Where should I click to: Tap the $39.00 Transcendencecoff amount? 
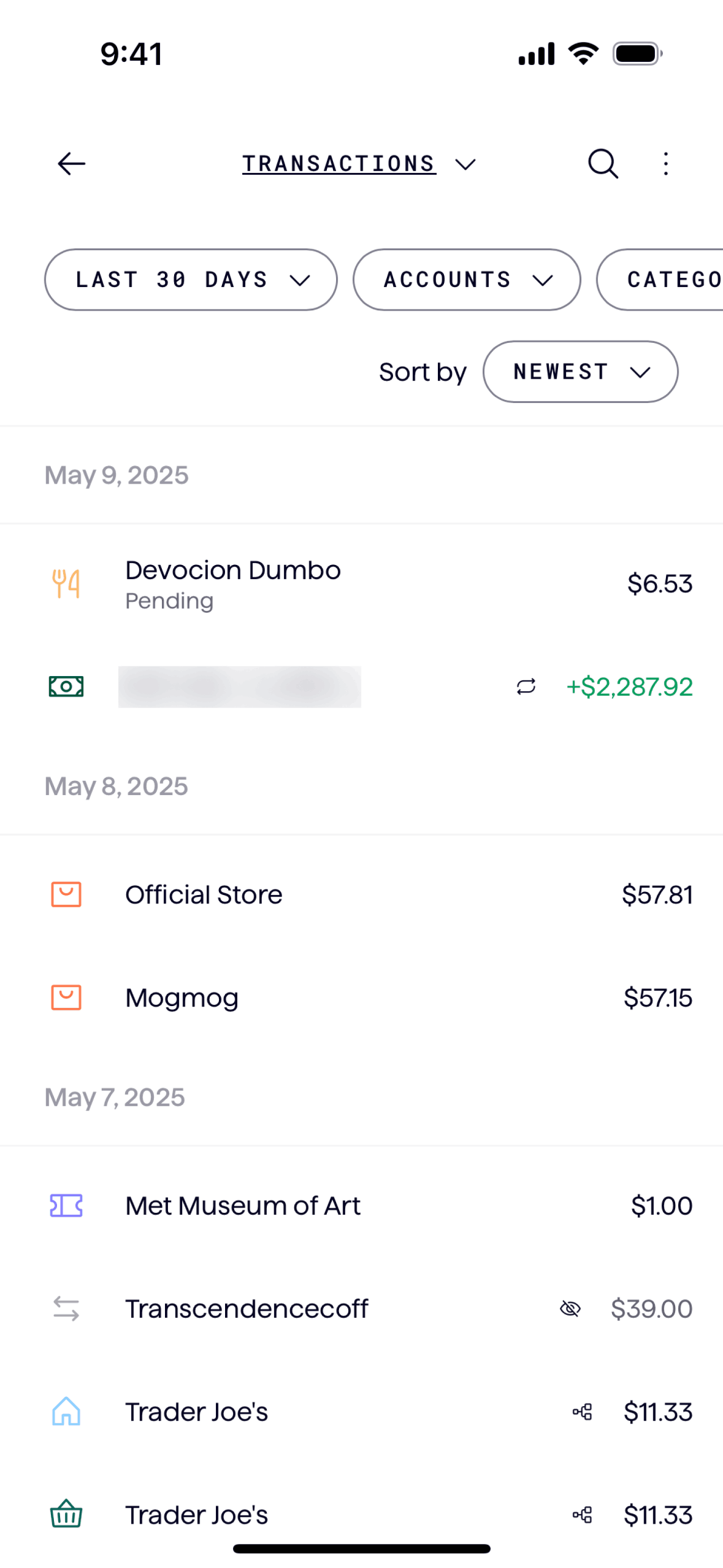(651, 1309)
